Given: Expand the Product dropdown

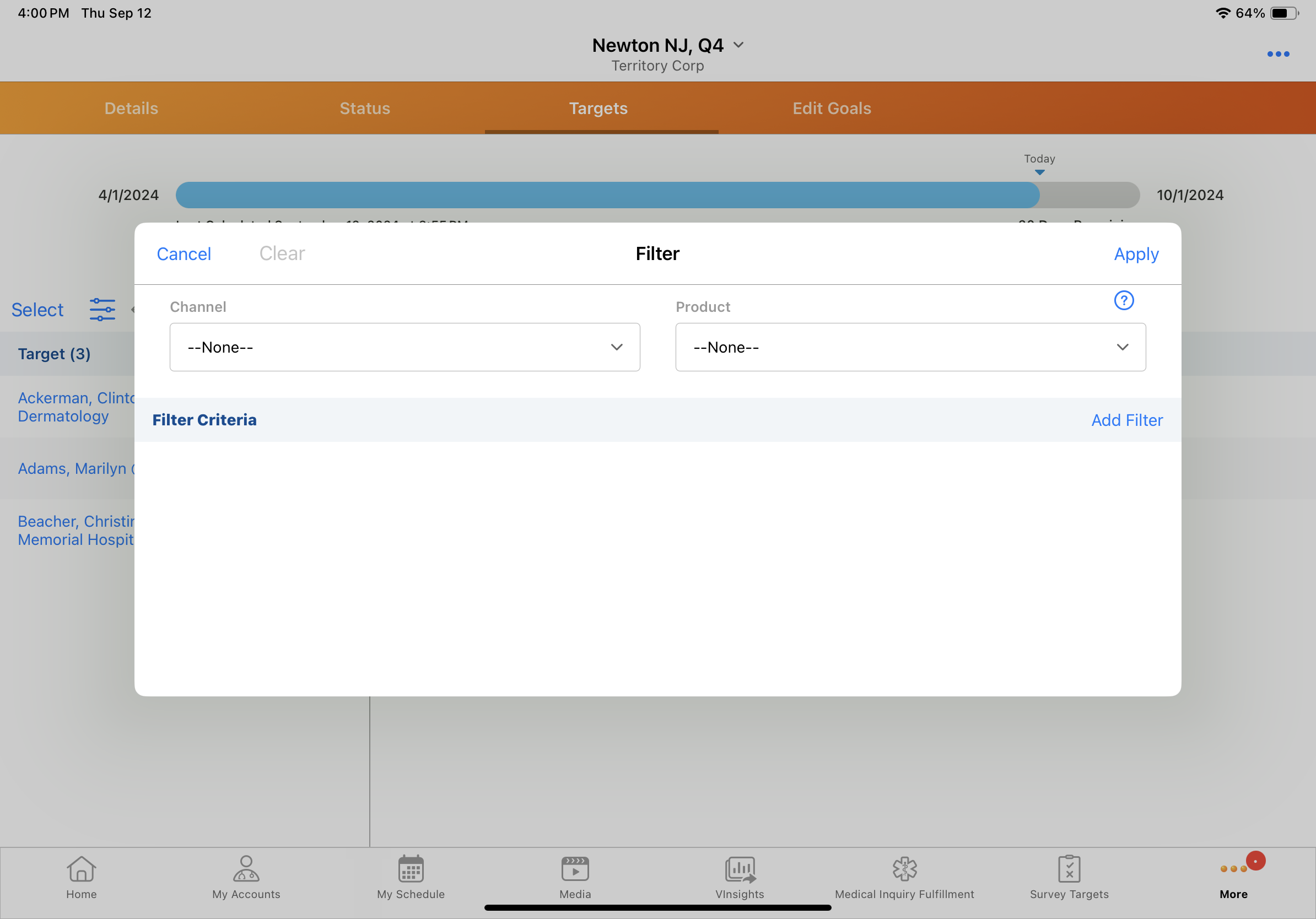Looking at the screenshot, I should [910, 347].
